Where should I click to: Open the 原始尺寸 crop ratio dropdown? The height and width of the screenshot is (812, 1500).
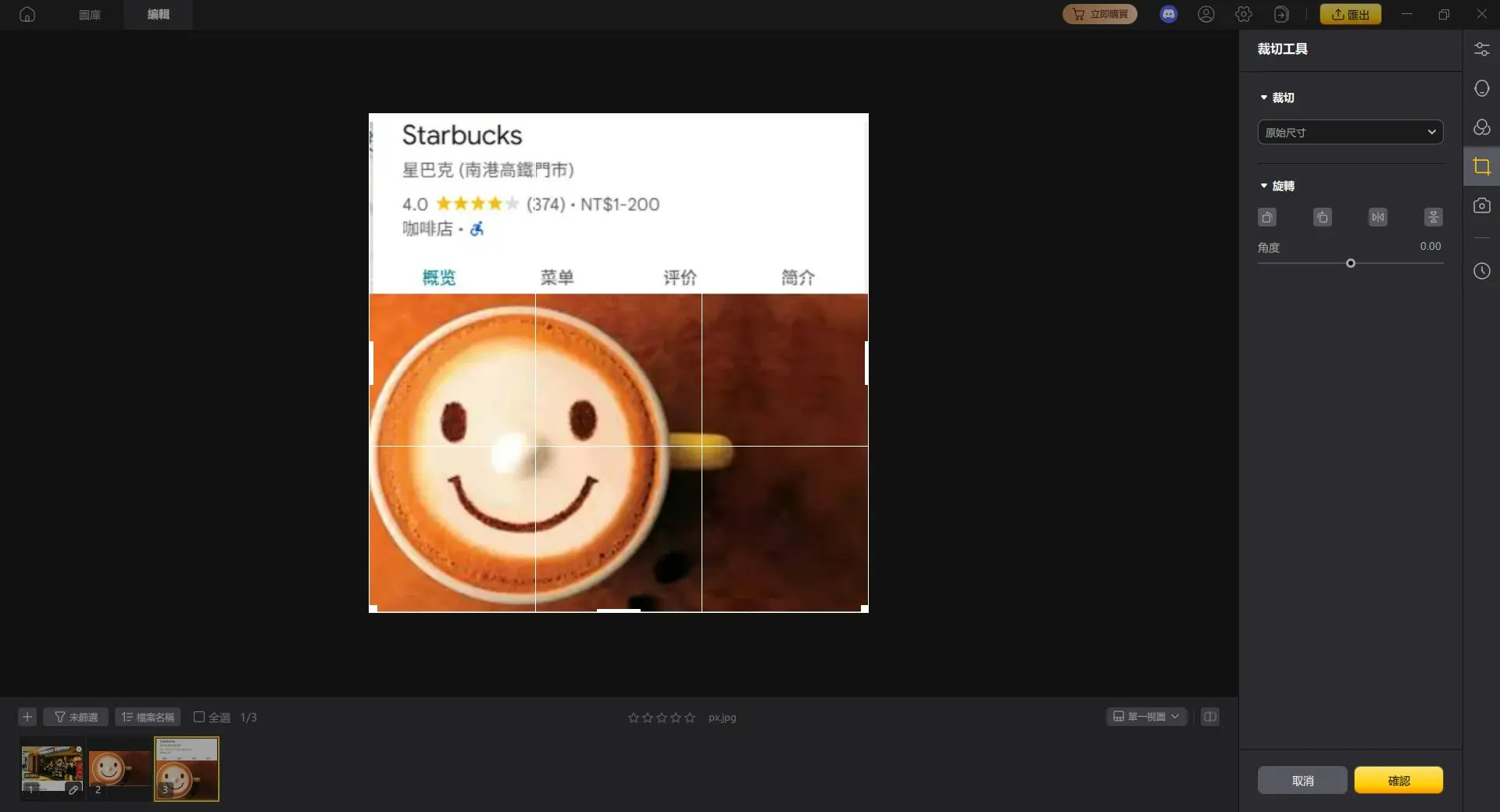click(x=1349, y=132)
